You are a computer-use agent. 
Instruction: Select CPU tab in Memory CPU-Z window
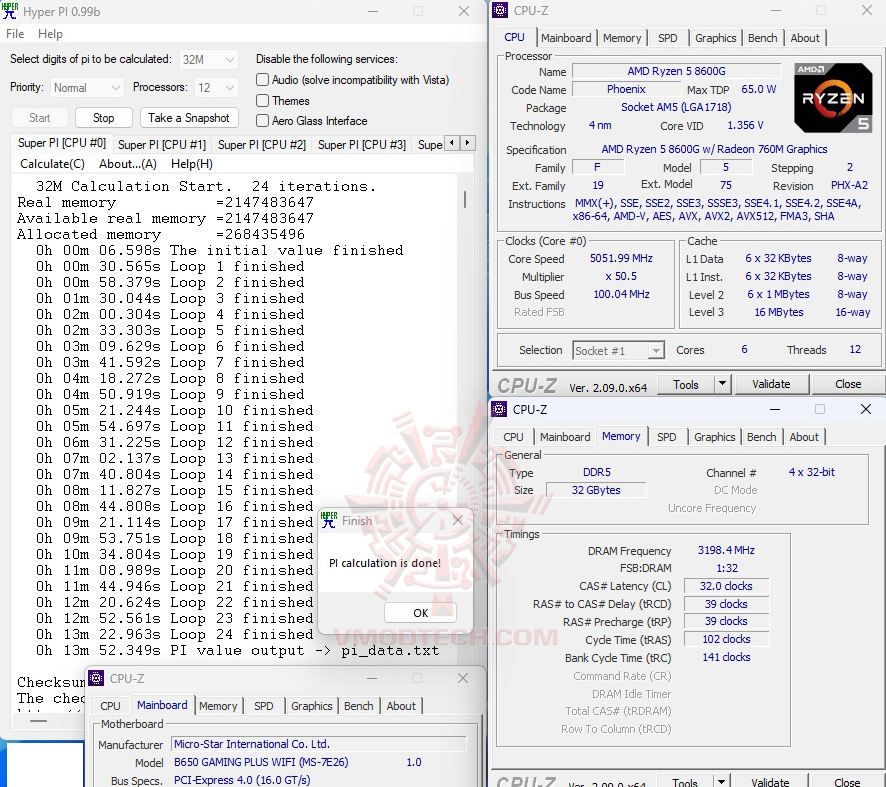pyautogui.click(x=513, y=437)
